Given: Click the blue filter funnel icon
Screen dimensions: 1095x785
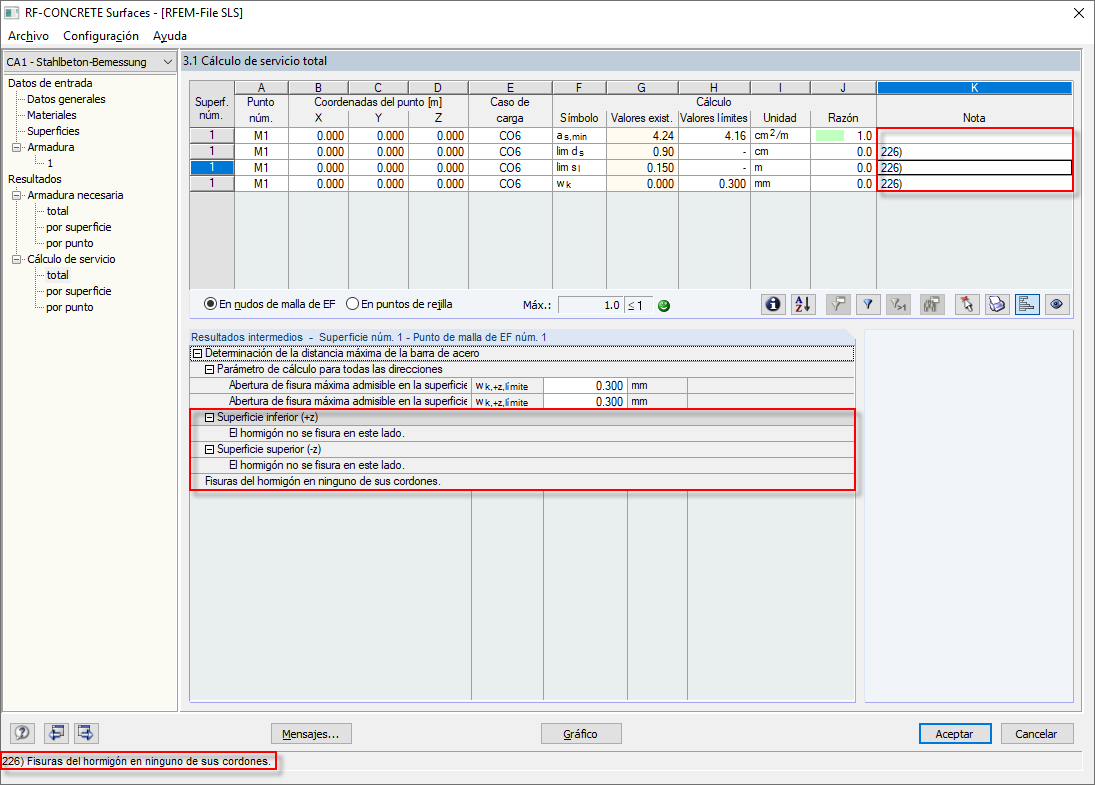Looking at the screenshot, I should point(868,305).
